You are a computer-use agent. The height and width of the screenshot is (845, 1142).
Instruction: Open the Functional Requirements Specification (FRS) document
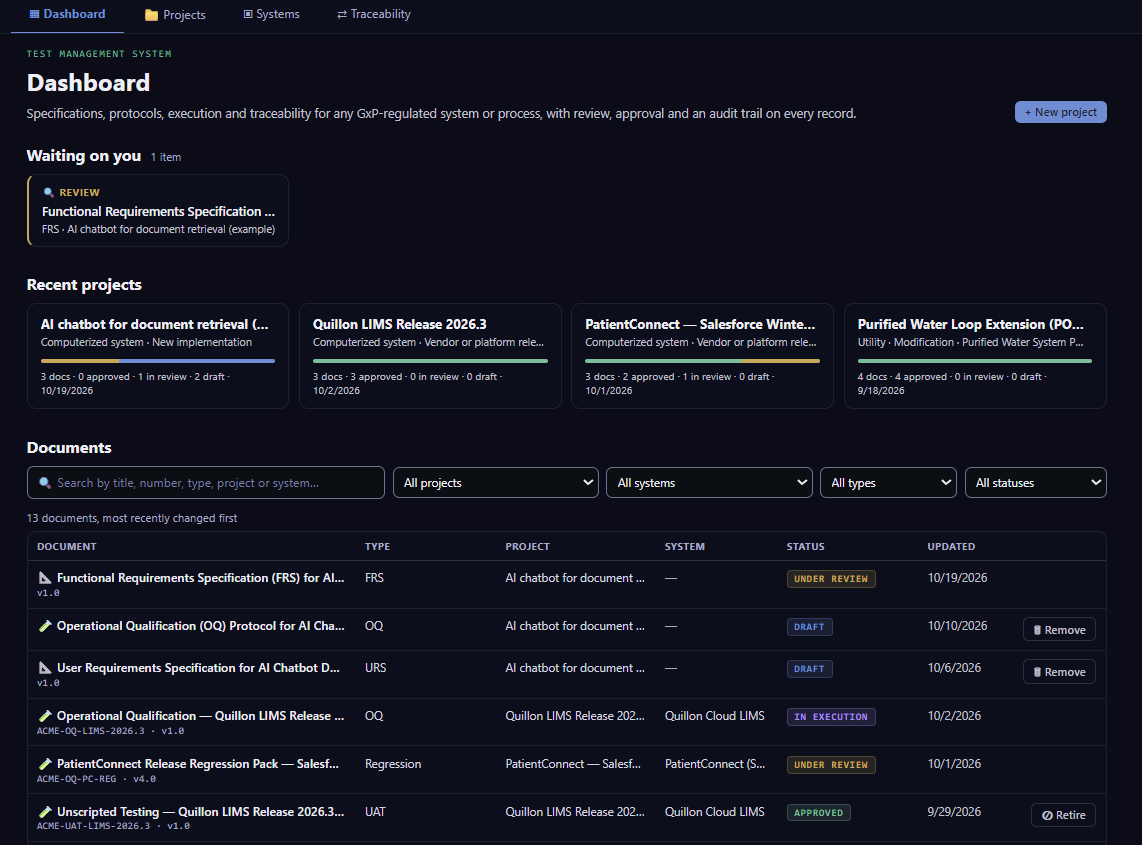click(x=200, y=578)
